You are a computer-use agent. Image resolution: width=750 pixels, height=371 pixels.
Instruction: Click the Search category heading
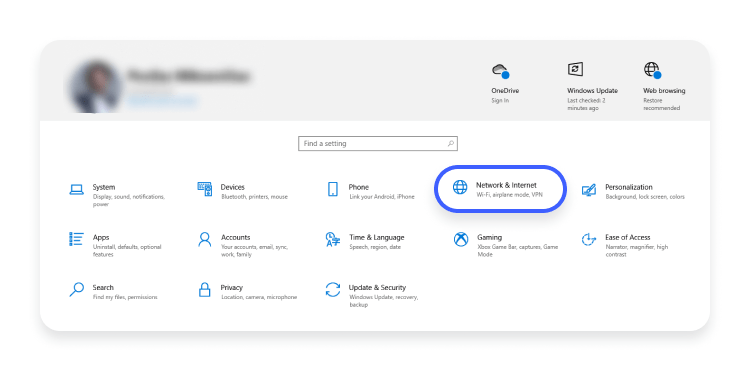point(103,287)
